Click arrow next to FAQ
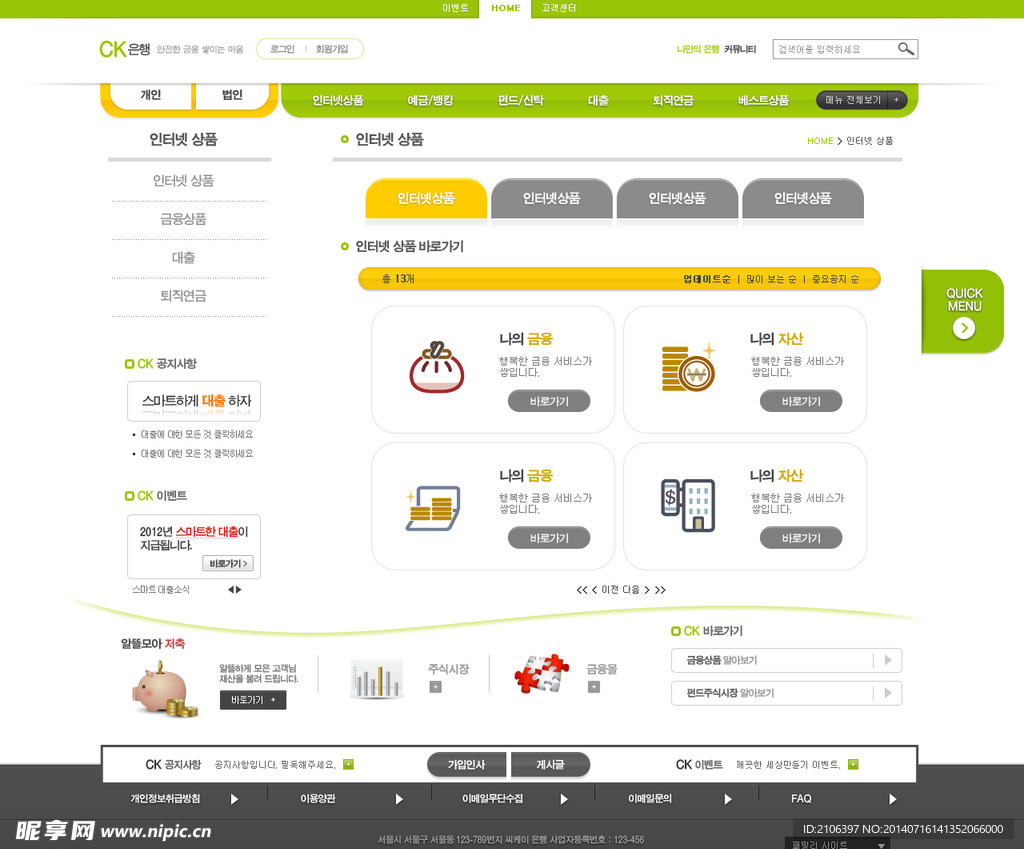The image size is (1024, 849). [x=893, y=799]
